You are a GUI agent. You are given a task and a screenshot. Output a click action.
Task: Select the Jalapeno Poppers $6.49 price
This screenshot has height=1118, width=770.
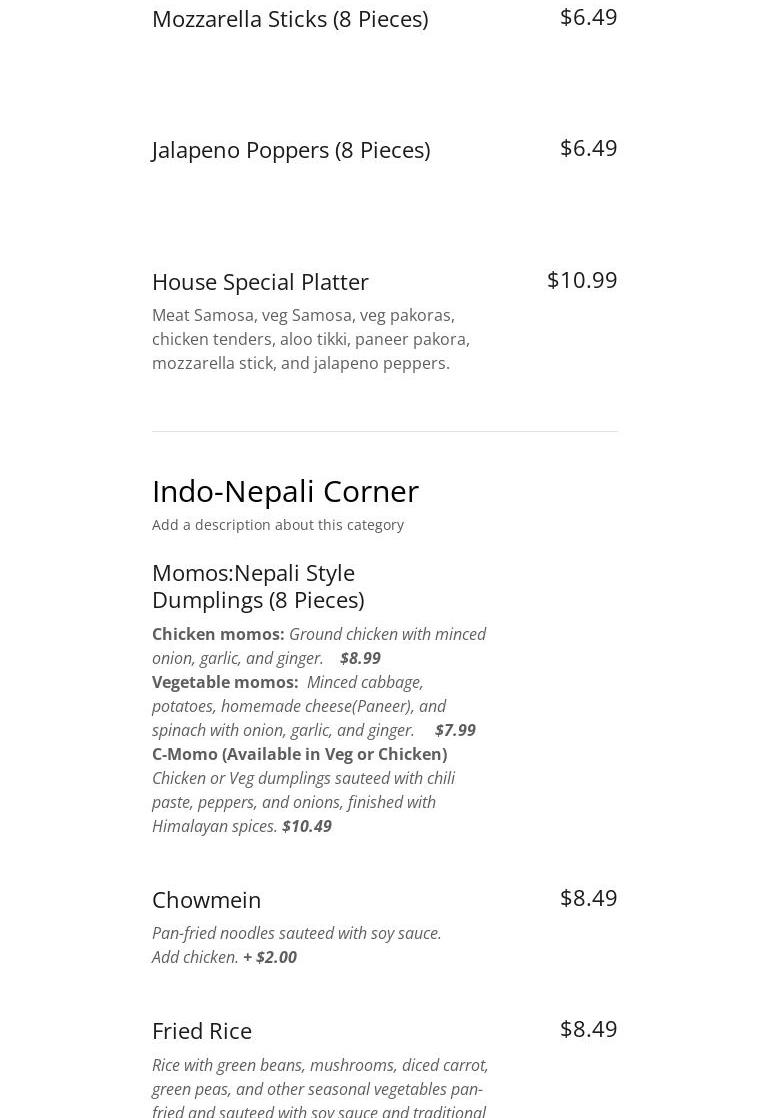coord(588,148)
